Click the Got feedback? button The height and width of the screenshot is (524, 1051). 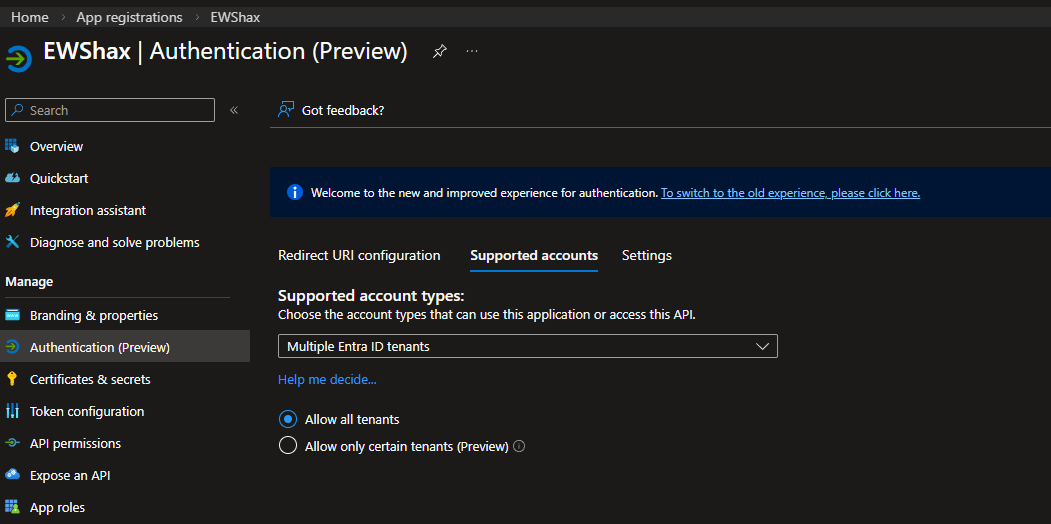pyautogui.click(x=331, y=110)
